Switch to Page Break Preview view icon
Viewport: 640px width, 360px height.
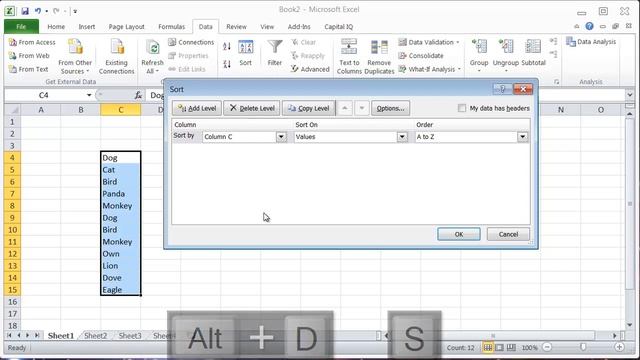[511, 347]
